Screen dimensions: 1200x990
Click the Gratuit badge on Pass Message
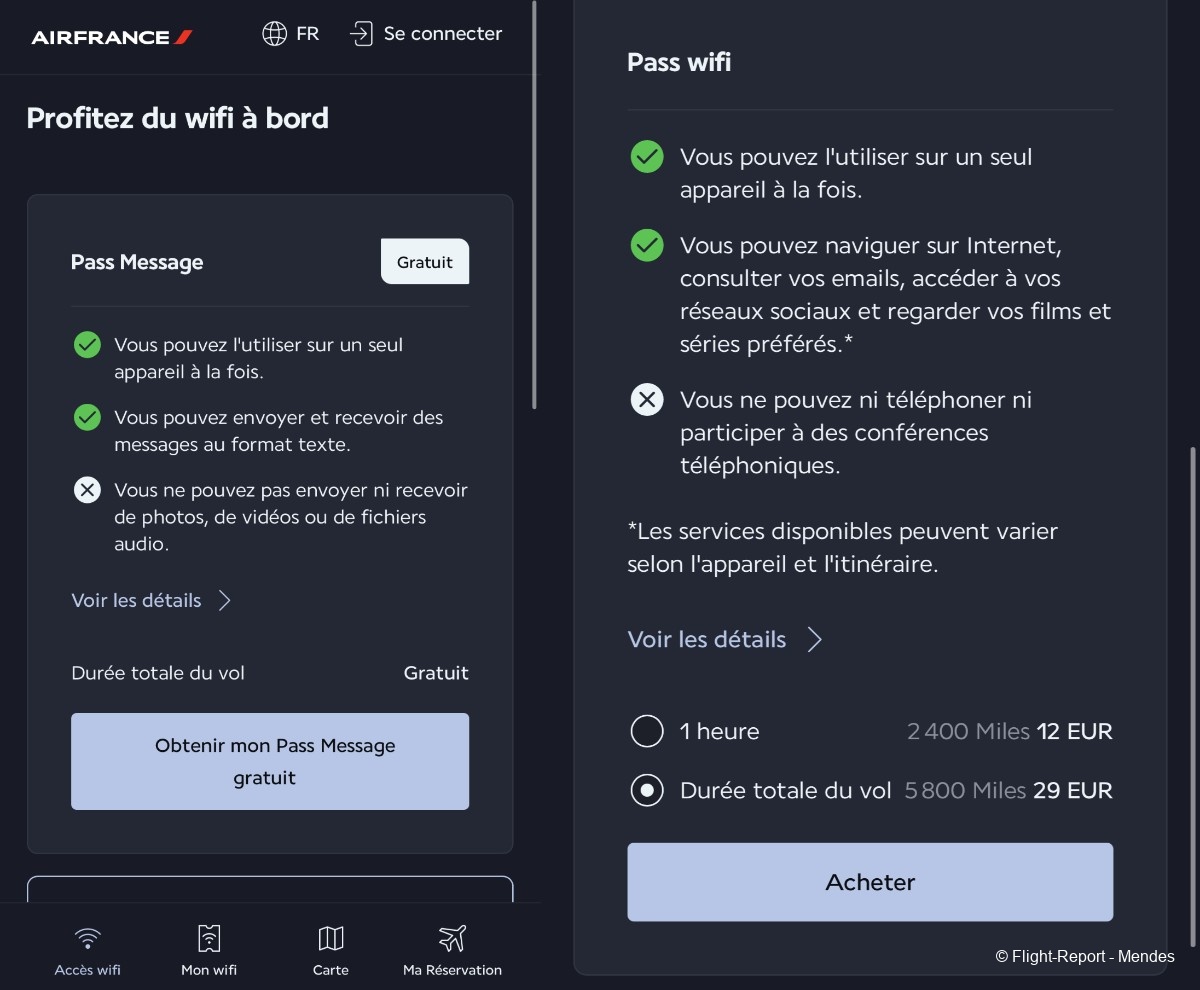point(425,262)
